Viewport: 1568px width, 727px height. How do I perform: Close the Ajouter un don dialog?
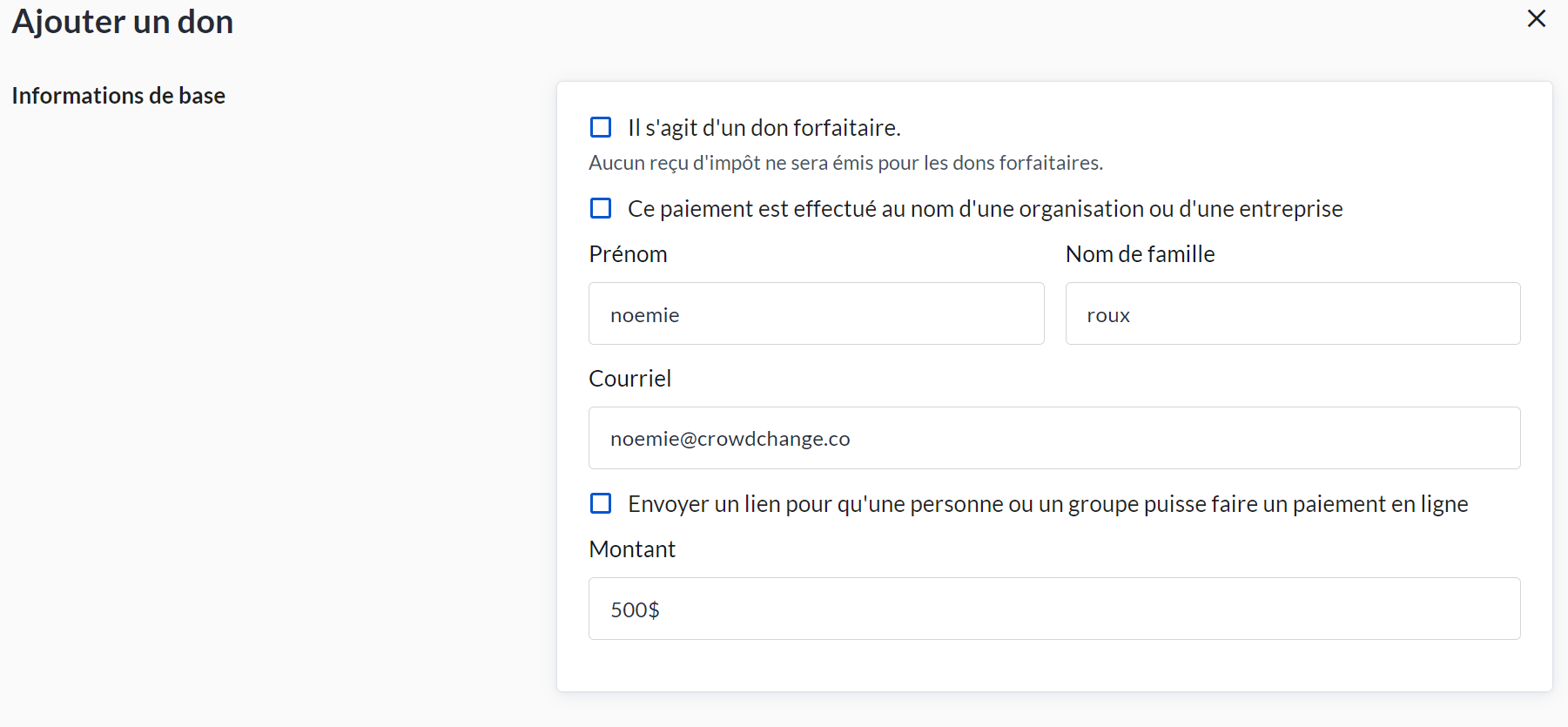tap(1536, 18)
